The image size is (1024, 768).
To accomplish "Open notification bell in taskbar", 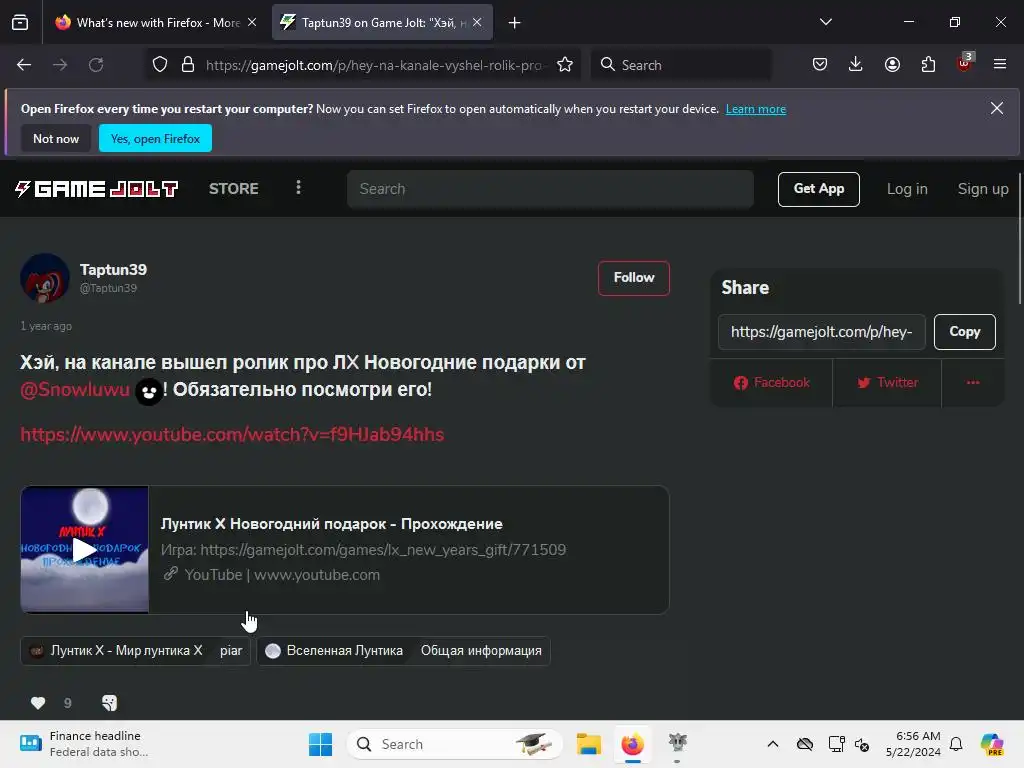I will pos(956,744).
